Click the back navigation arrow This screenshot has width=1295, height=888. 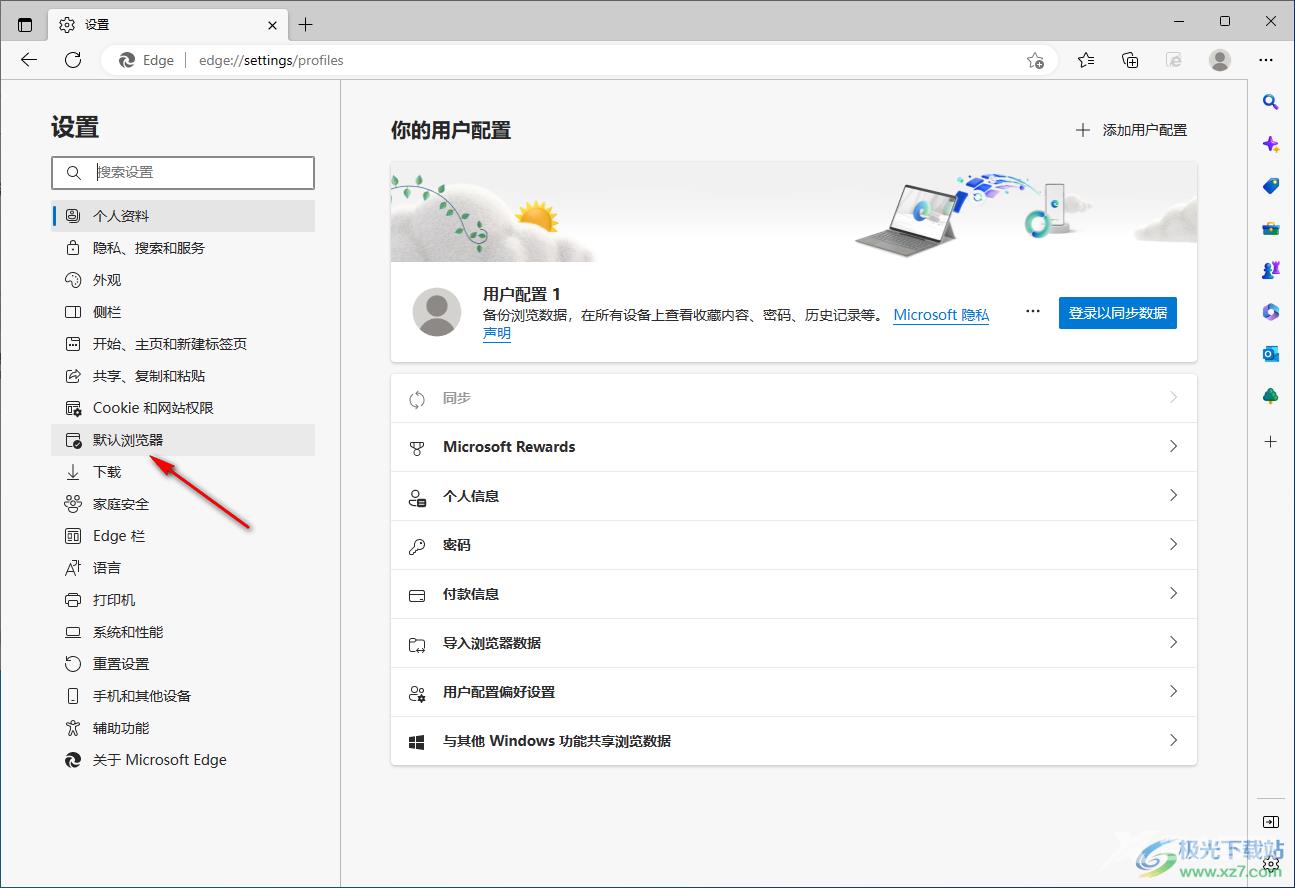tap(29, 60)
